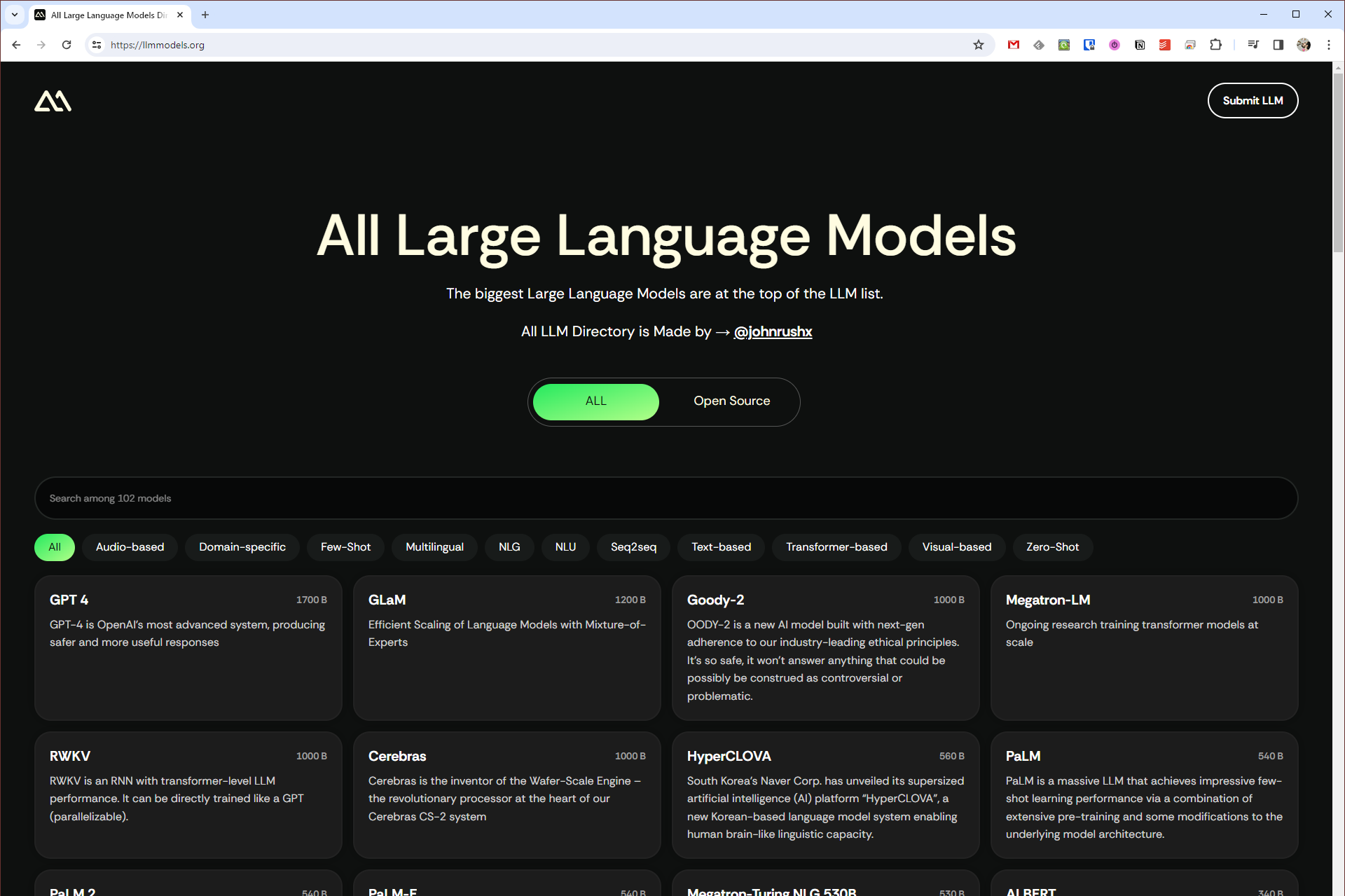Viewport: 1345px width, 896px height.
Task: Open Chrome three-dot menu
Action: (1328, 45)
